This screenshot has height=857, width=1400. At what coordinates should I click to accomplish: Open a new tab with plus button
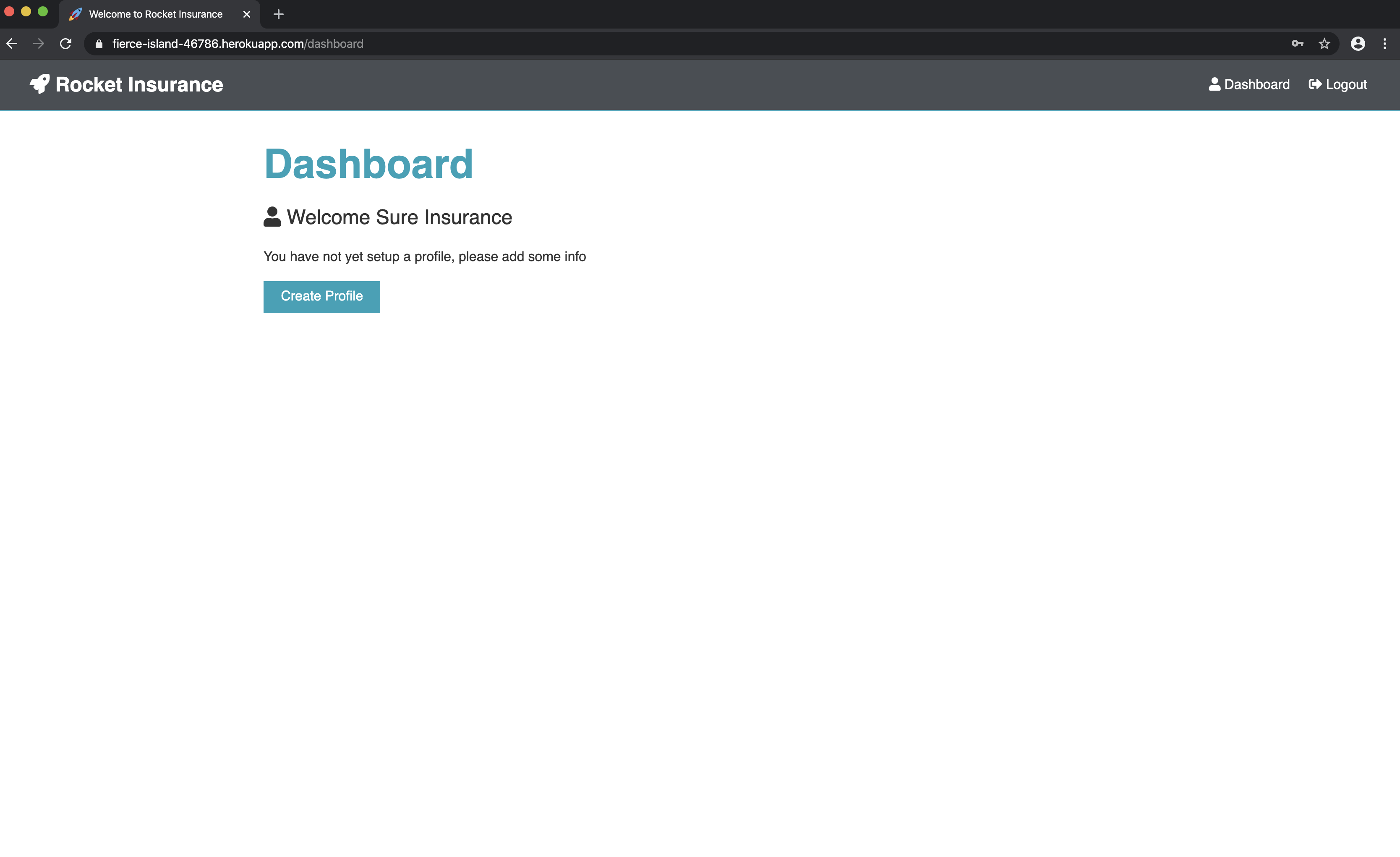tap(278, 14)
